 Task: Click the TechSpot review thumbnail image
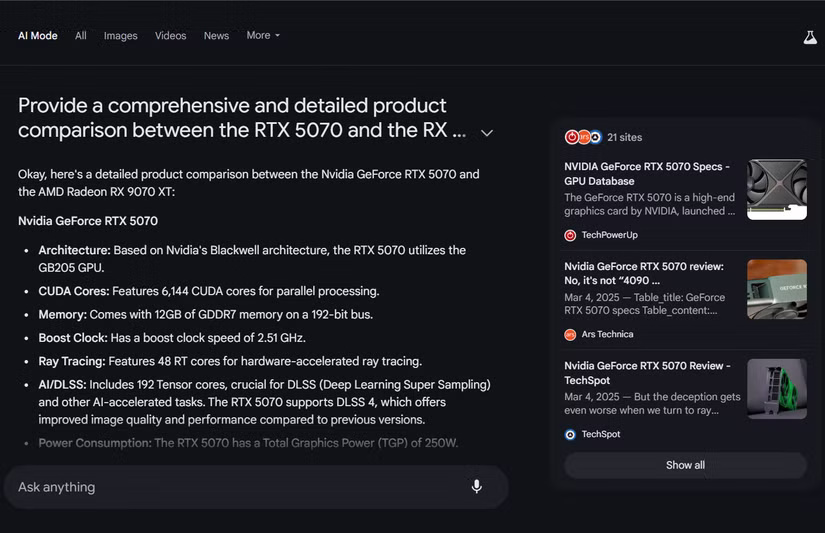point(776,388)
